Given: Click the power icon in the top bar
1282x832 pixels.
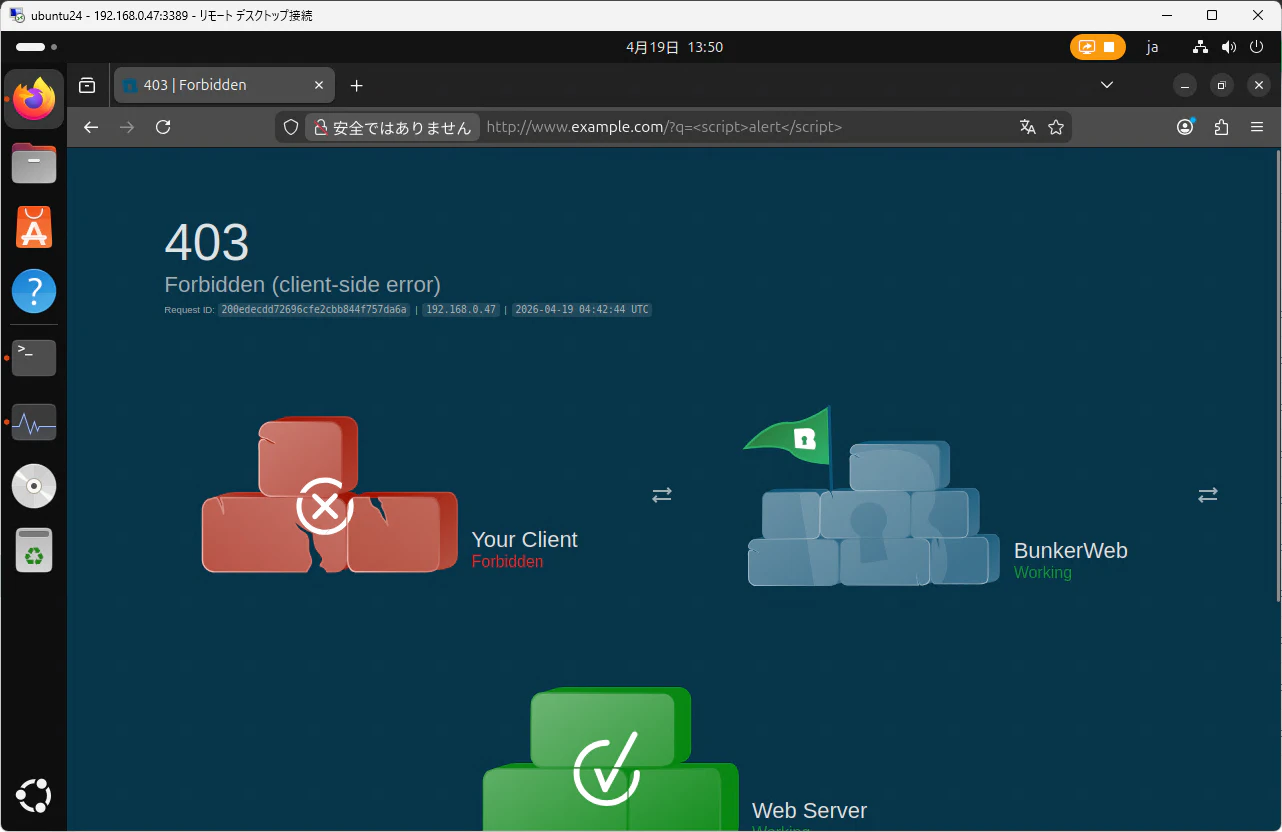Looking at the screenshot, I should pos(1257,47).
